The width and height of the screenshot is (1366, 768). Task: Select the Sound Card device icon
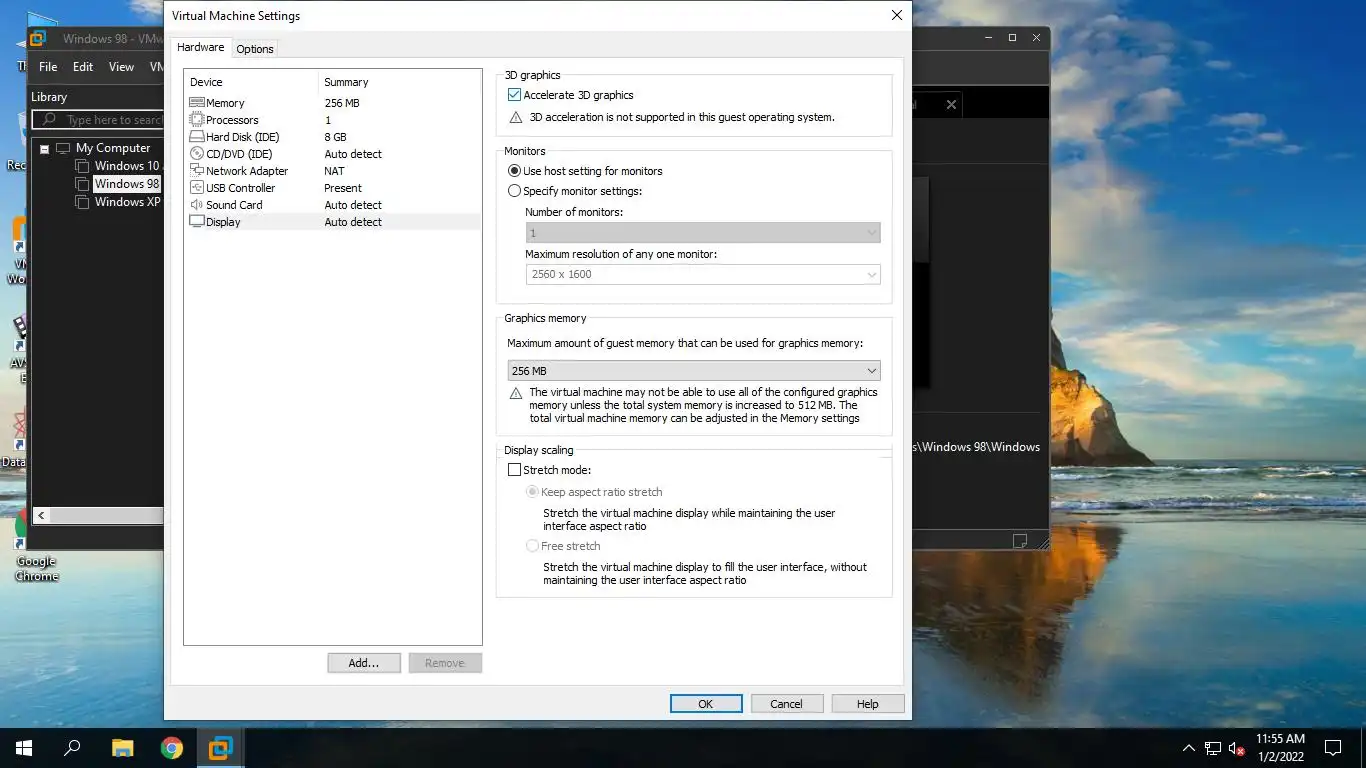(197, 205)
